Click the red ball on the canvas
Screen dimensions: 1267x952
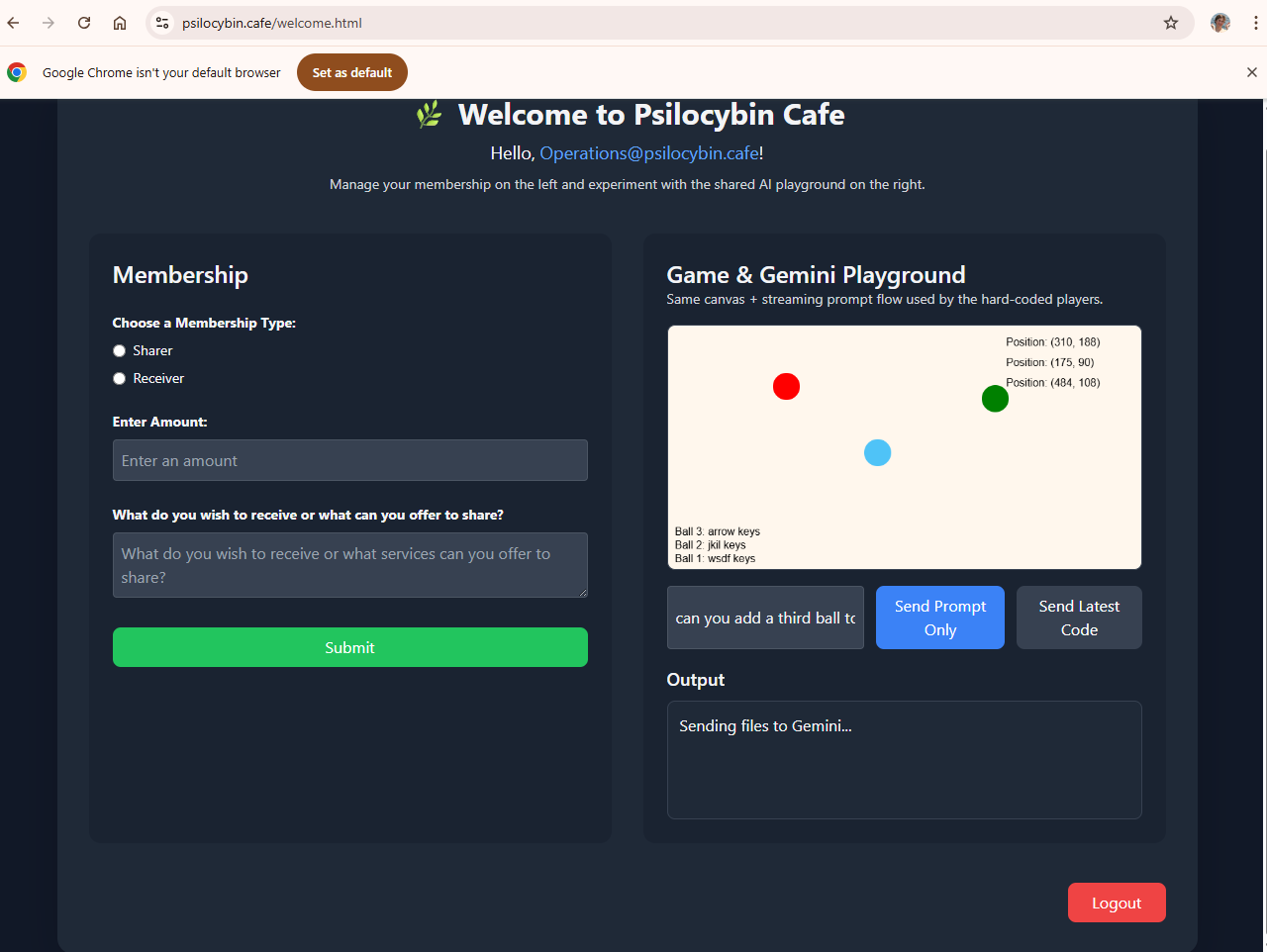point(786,386)
